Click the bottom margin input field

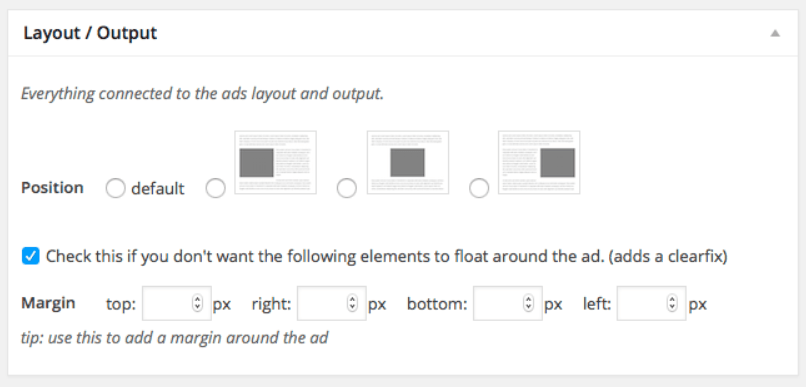tap(508, 303)
